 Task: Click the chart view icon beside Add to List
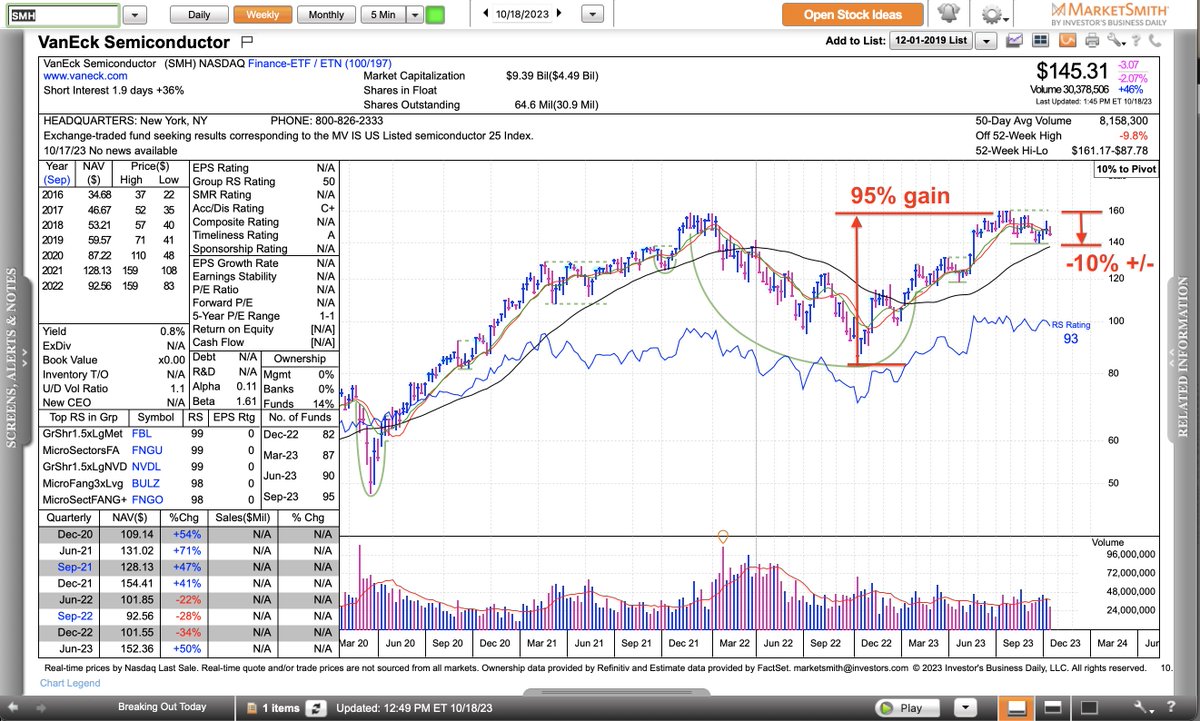click(1015, 41)
